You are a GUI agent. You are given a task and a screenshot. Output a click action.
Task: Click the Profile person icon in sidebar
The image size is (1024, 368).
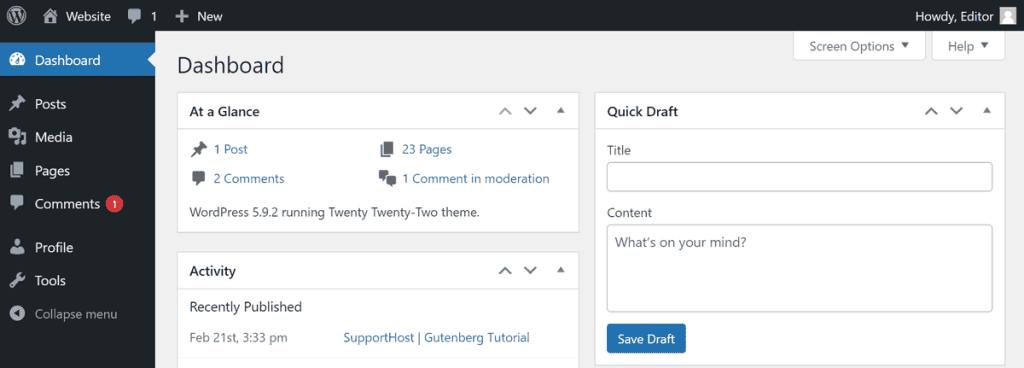pos(18,247)
